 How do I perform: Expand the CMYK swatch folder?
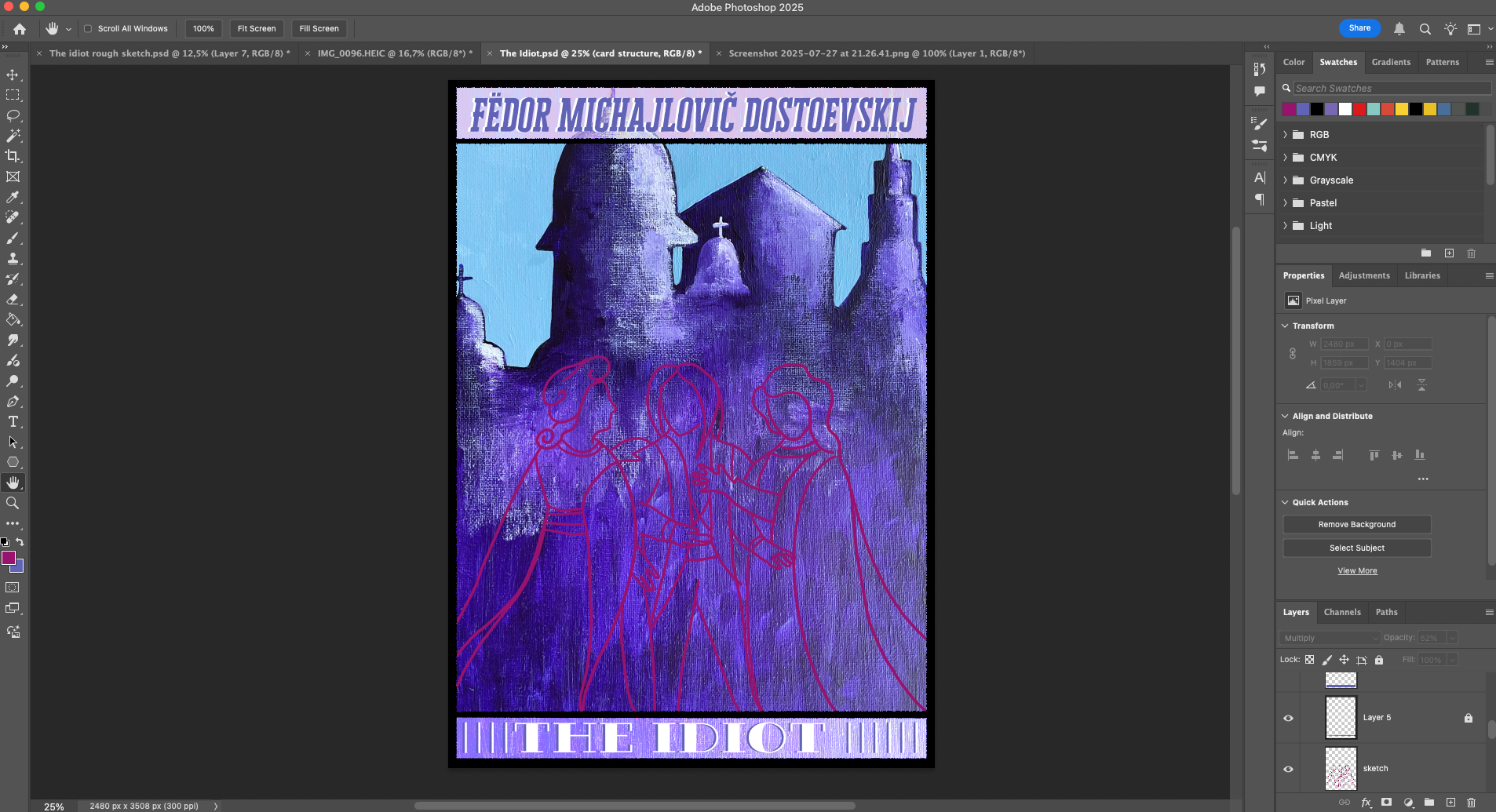[x=1285, y=158]
